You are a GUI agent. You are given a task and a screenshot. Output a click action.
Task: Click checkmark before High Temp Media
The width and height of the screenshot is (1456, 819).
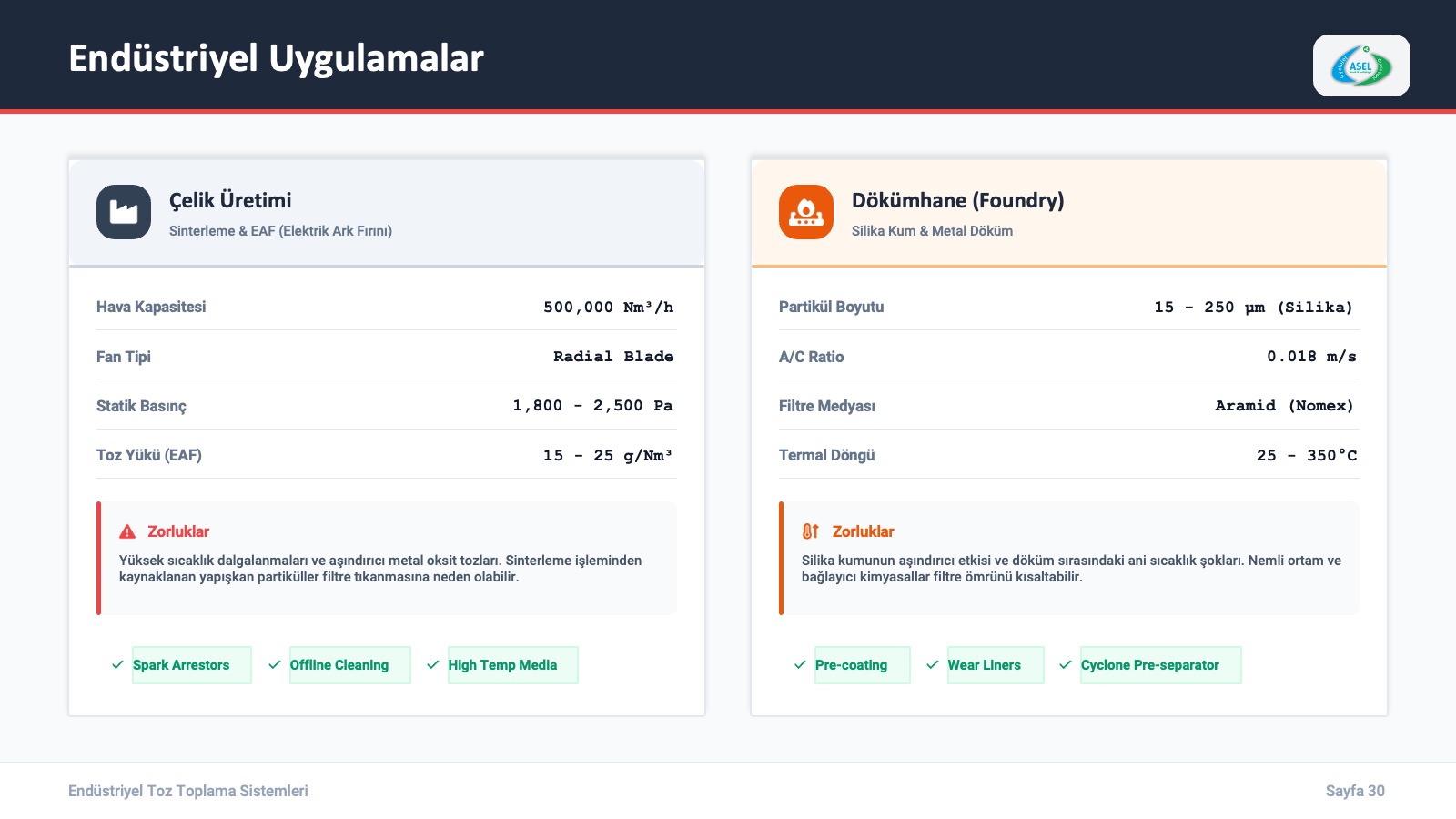(x=433, y=665)
